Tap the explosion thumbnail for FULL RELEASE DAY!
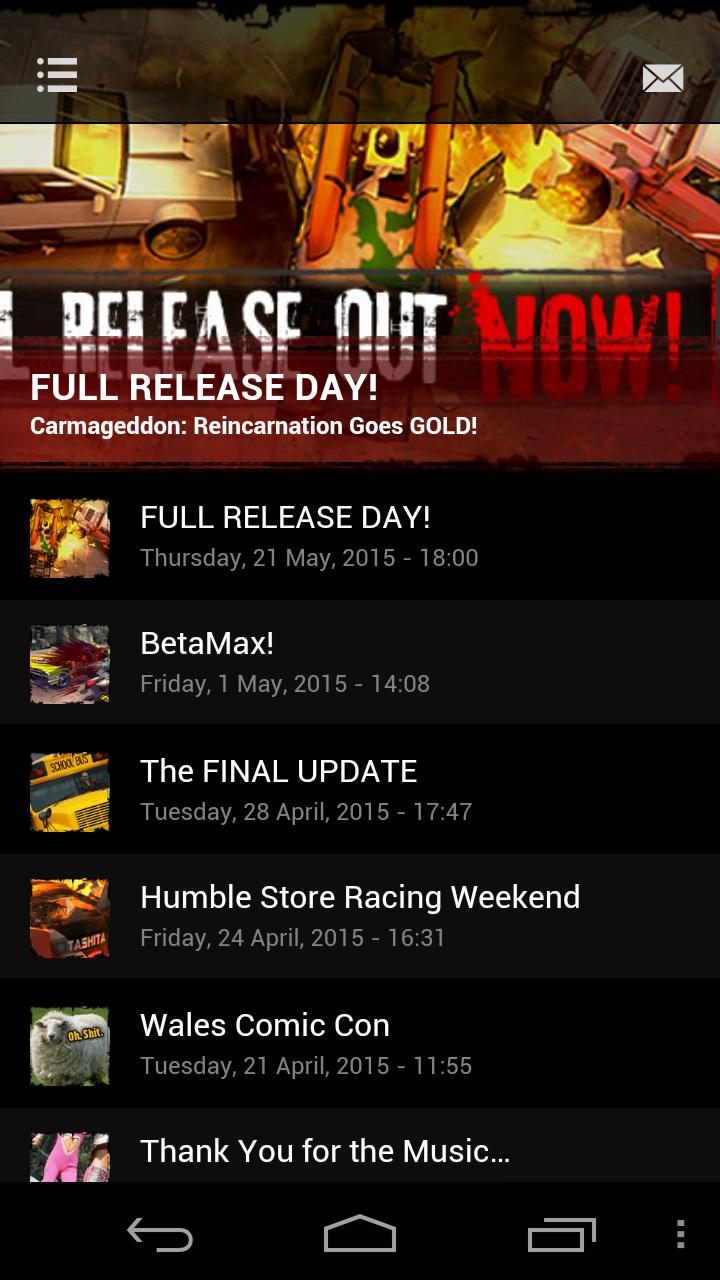This screenshot has height=1280, width=720. (70, 537)
